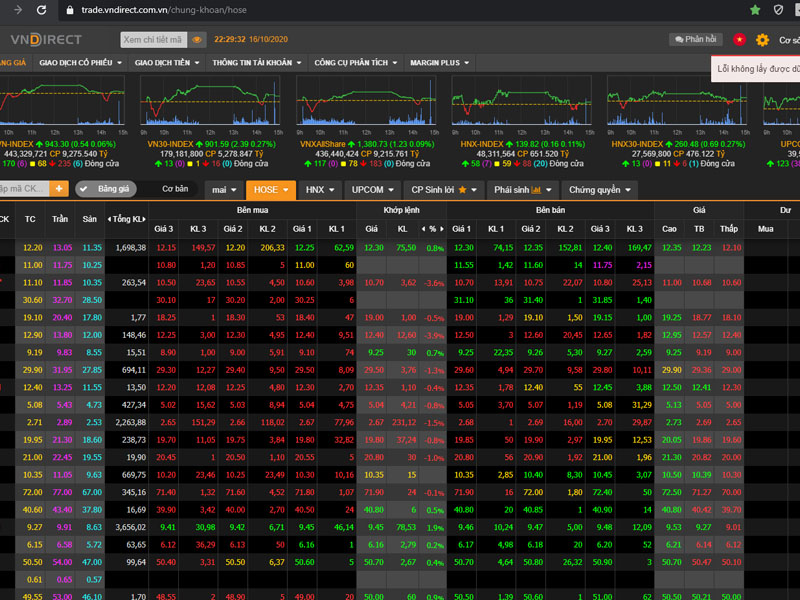Click the error notification Lỗi không lấy được

pyautogui.click(x=756, y=69)
